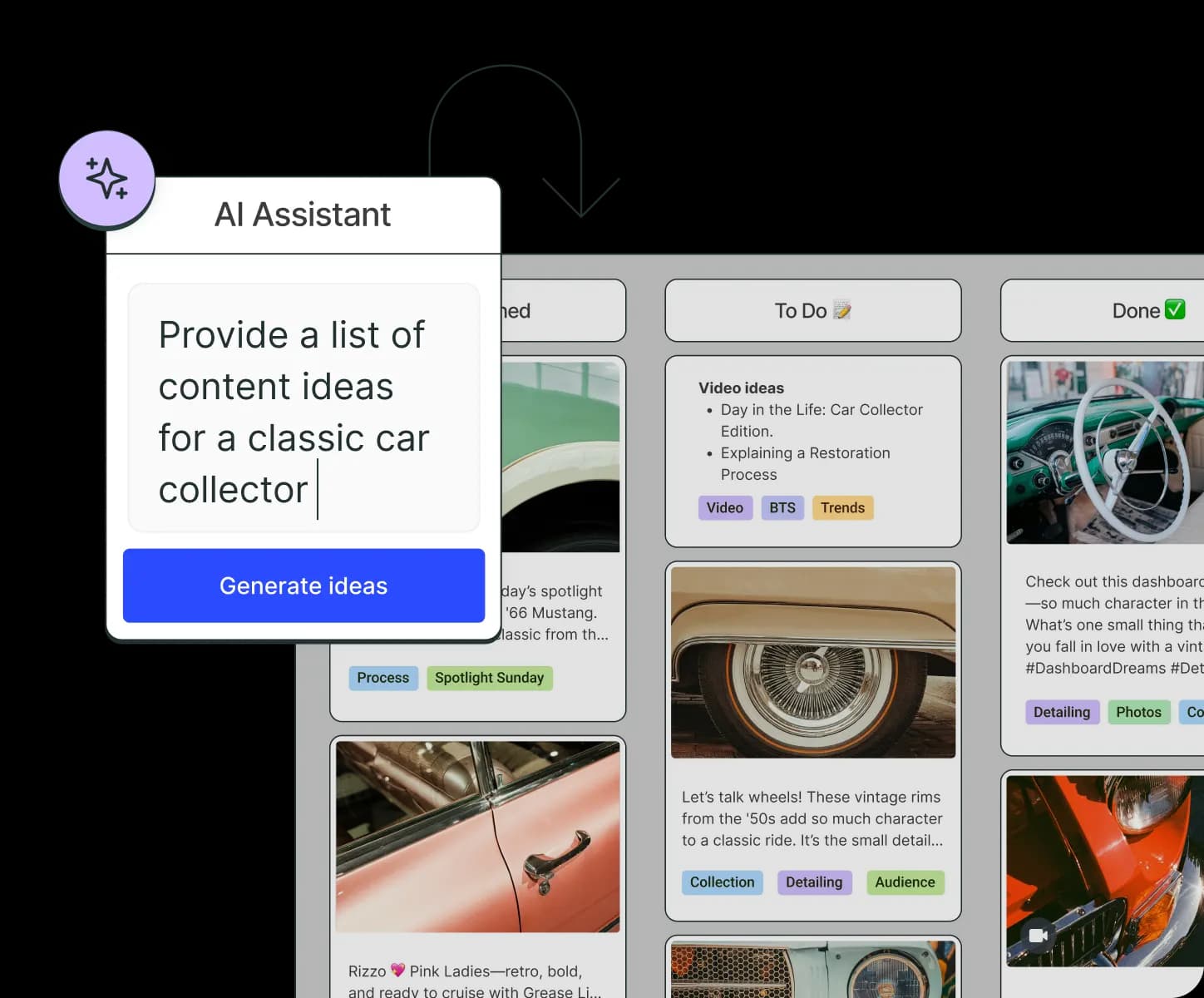
Task: Click the video camera icon on the red car card
Action: pyautogui.click(x=1036, y=936)
